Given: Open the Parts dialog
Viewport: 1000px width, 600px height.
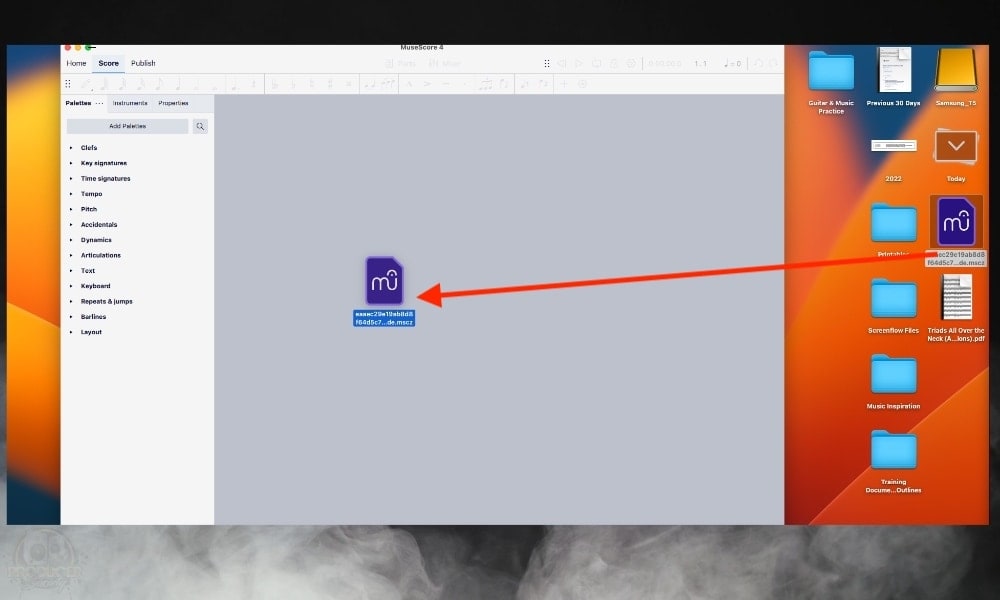Looking at the screenshot, I should (x=401, y=64).
